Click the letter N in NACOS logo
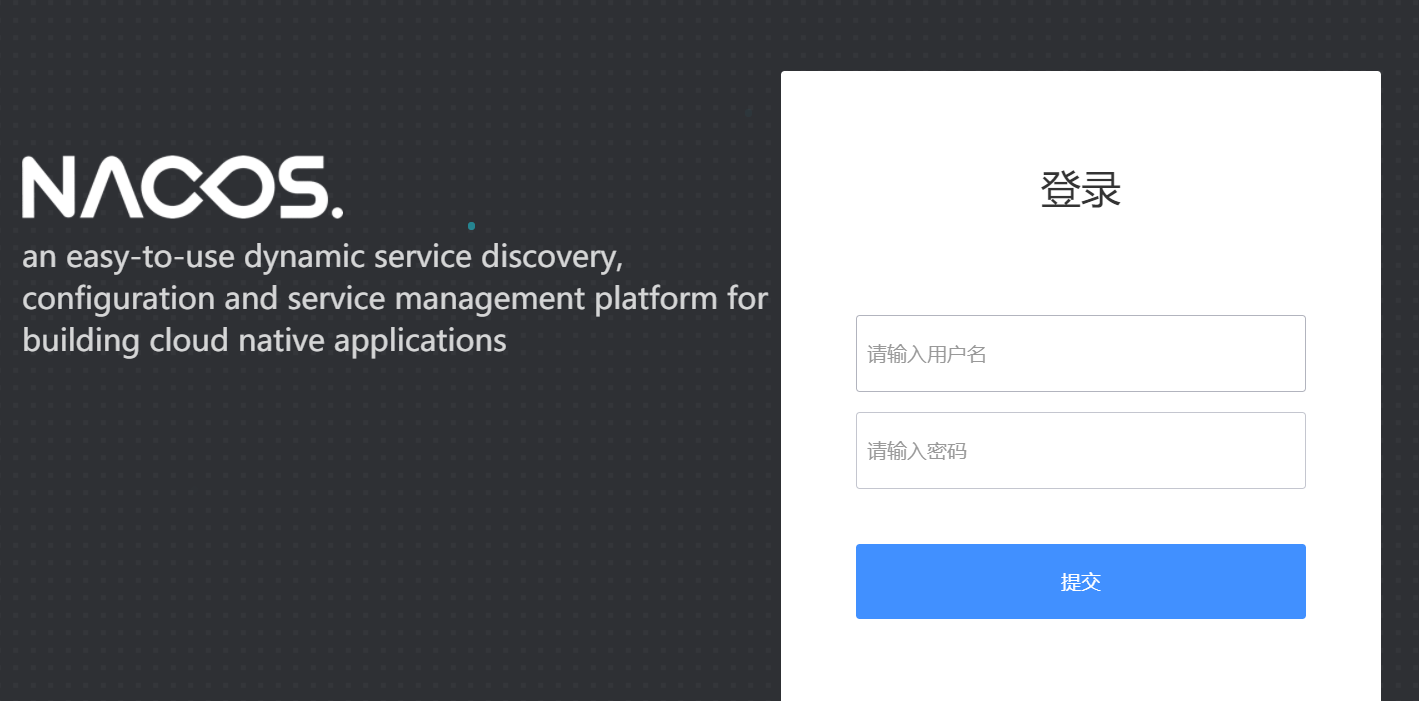 [x=49, y=187]
